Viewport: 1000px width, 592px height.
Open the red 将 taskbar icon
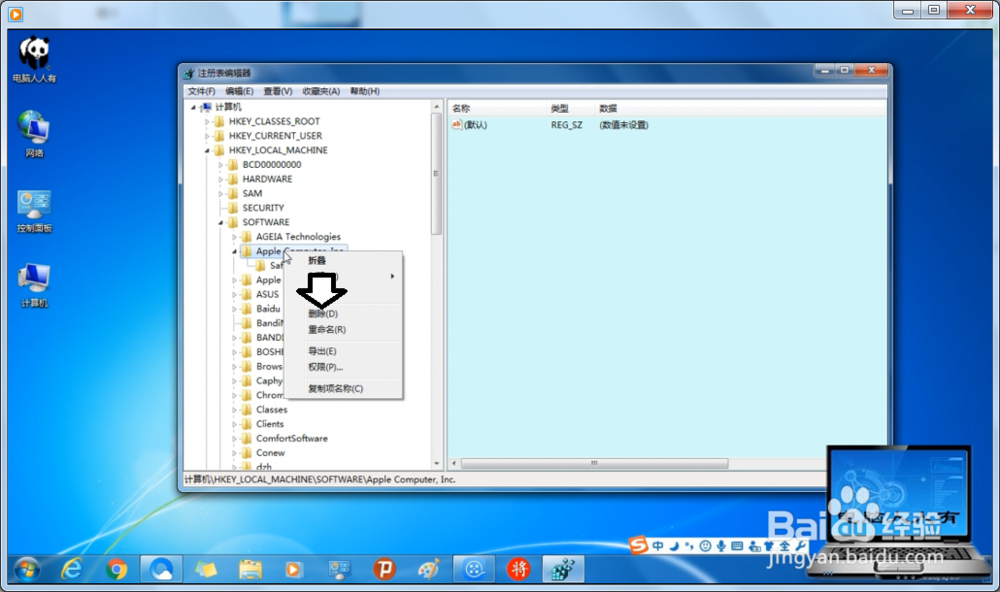[x=518, y=568]
